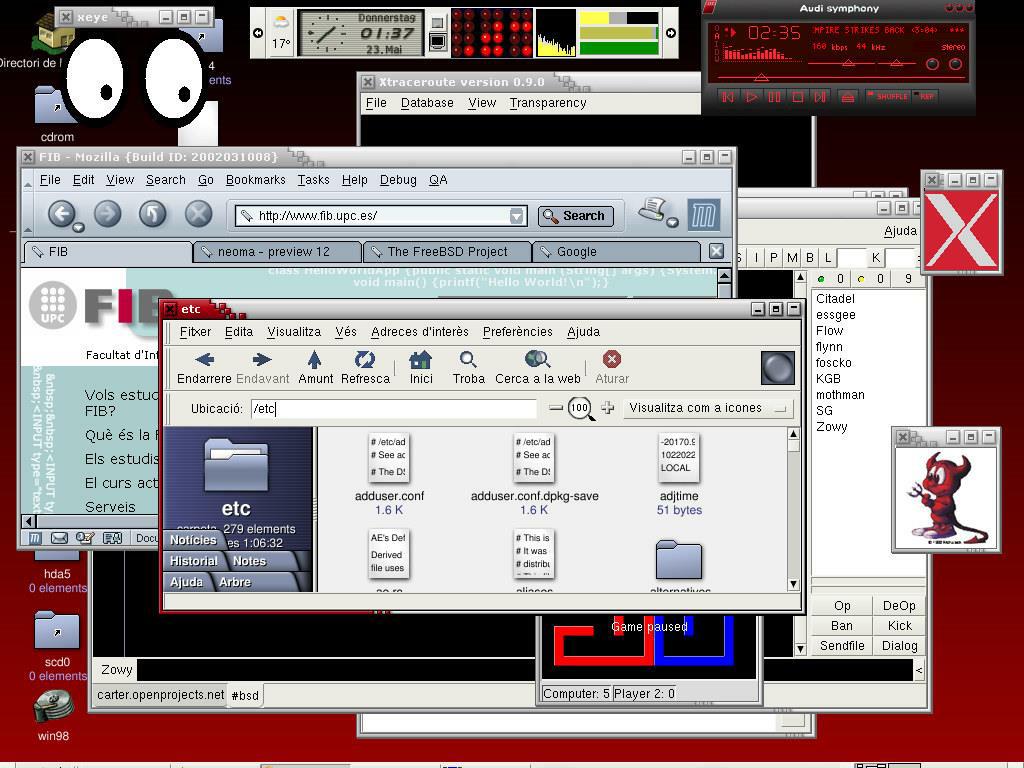This screenshot has width=1024, height=768.
Task: Click the Amunt up-arrow toolbar icon
Action: [x=315, y=367]
